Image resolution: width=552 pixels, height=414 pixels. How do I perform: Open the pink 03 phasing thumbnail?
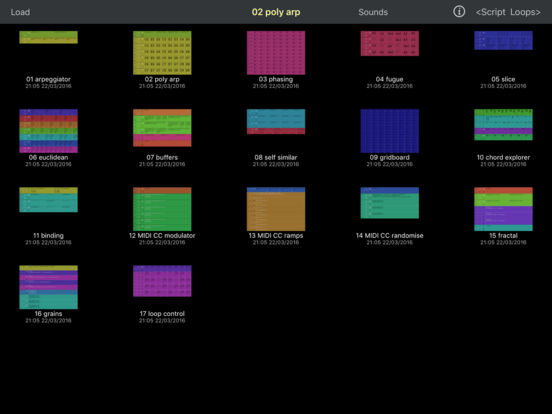(x=276, y=53)
